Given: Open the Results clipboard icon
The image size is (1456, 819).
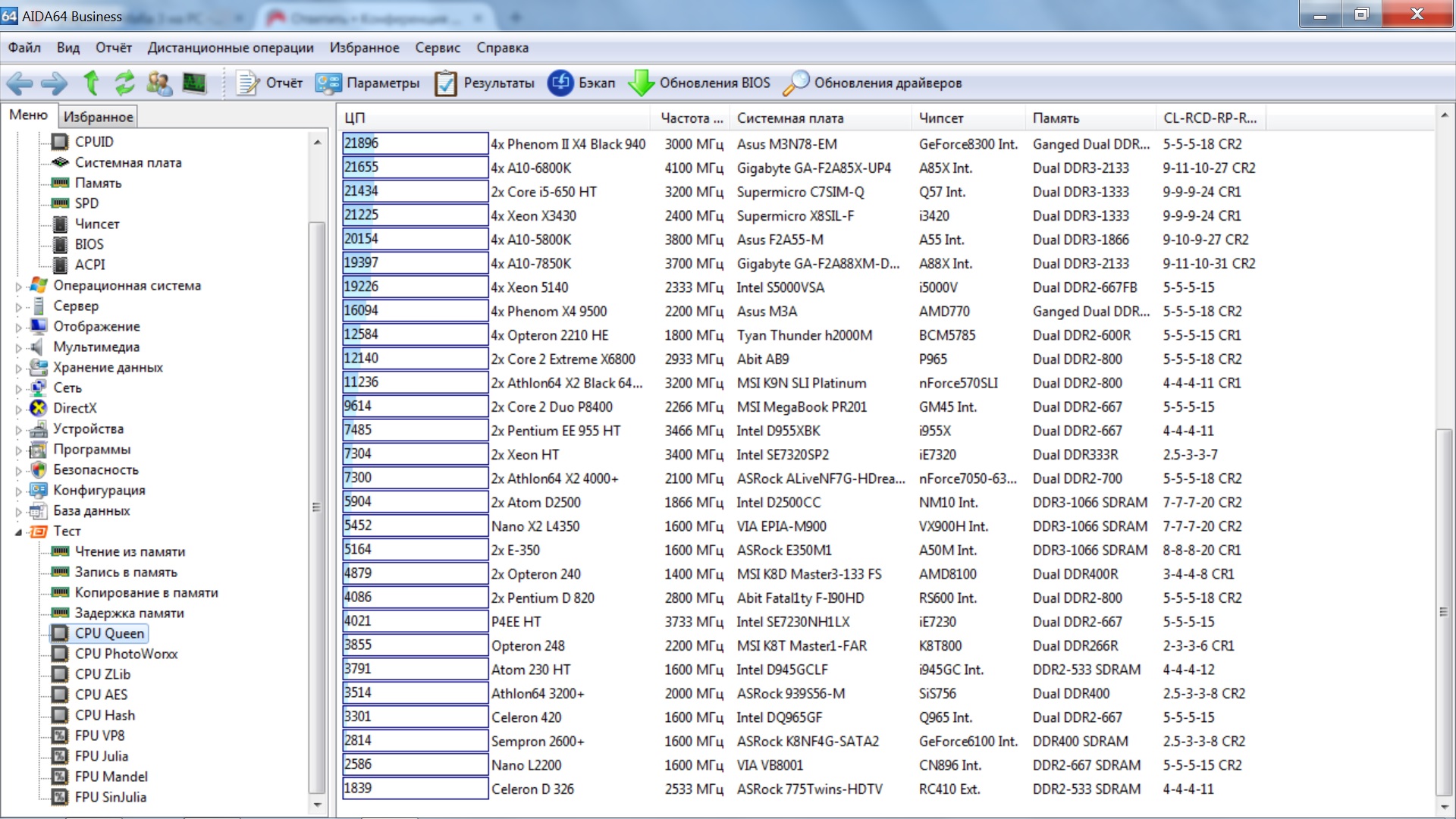Looking at the screenshot, I should 445,83.
